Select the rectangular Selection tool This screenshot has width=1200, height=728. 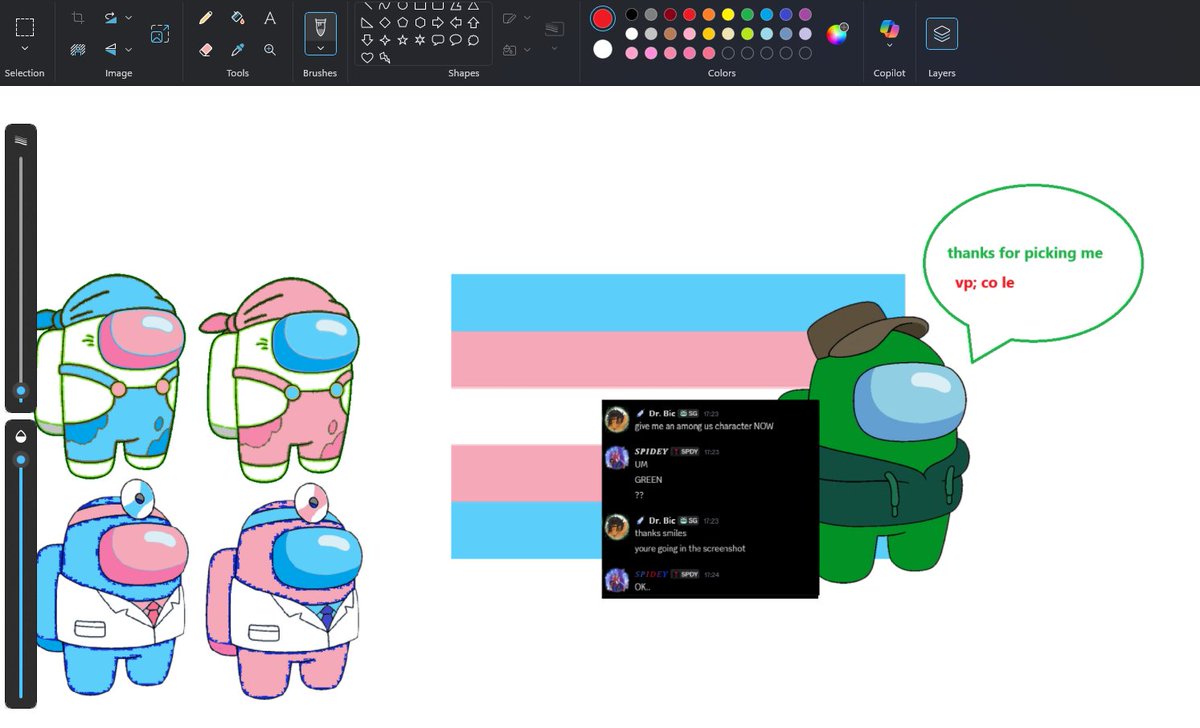[25, 27]
